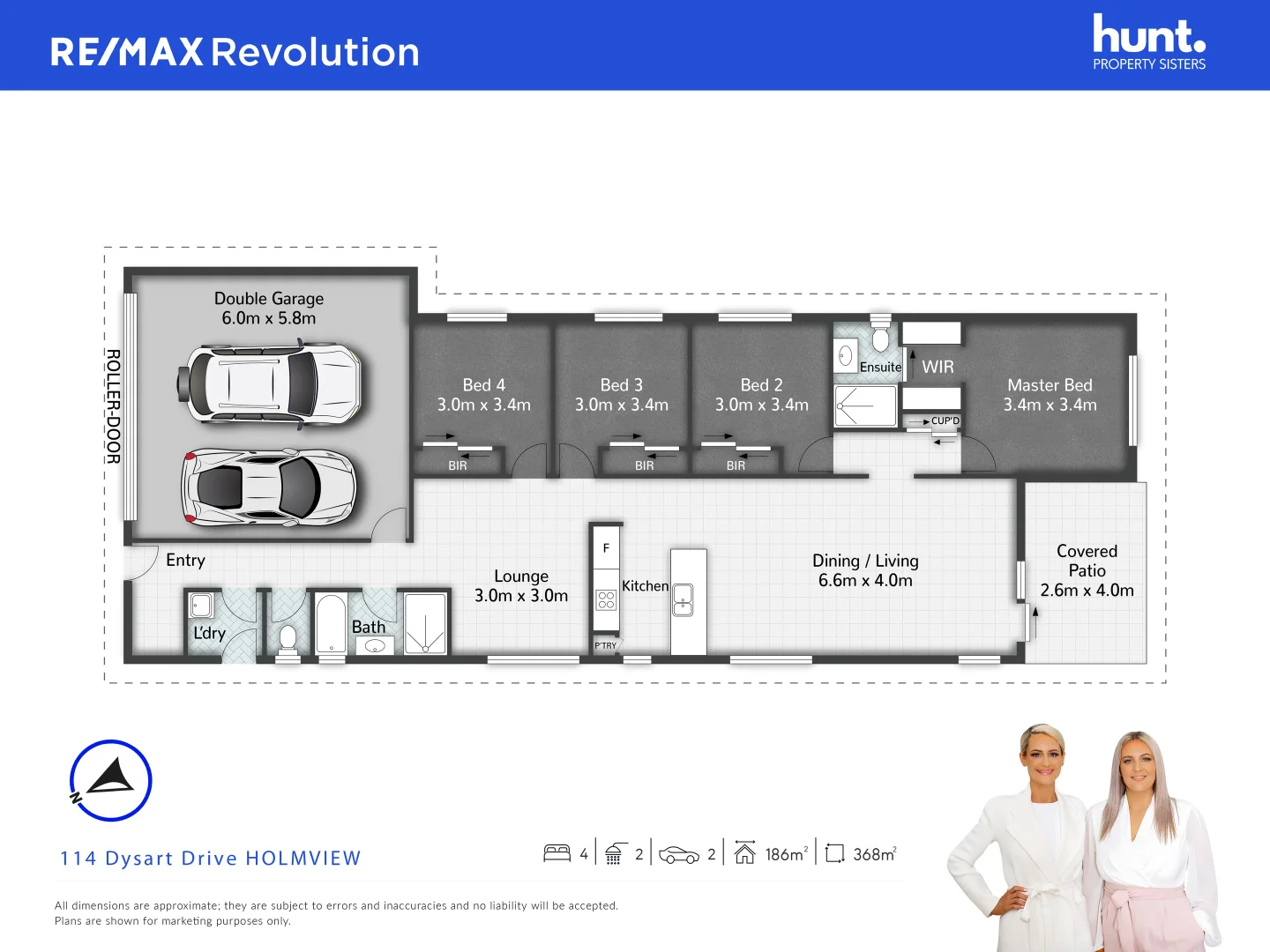Click the Covered Patio area label
1270x952 pixels.
pos(1087,570)
